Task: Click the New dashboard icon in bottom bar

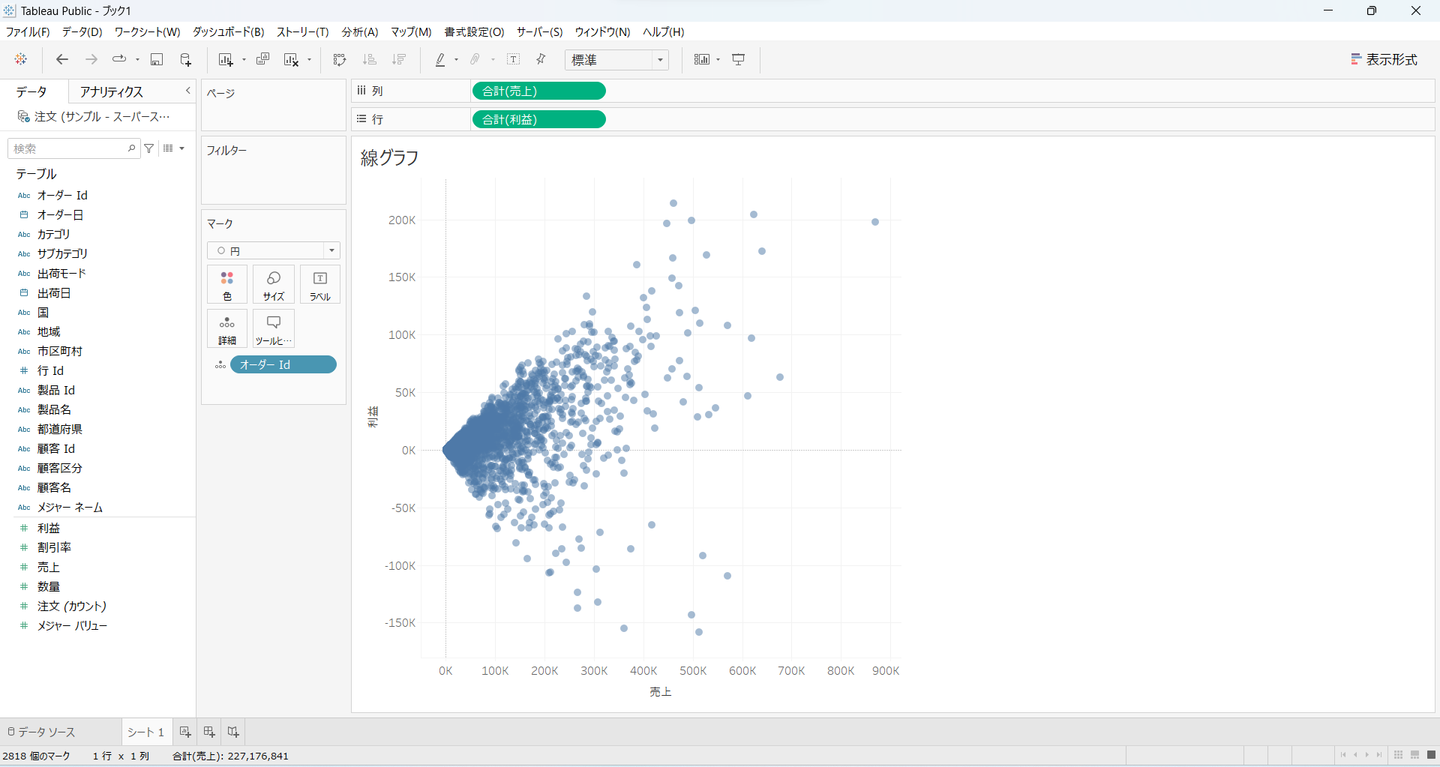Action: click(x=209, y=732)
